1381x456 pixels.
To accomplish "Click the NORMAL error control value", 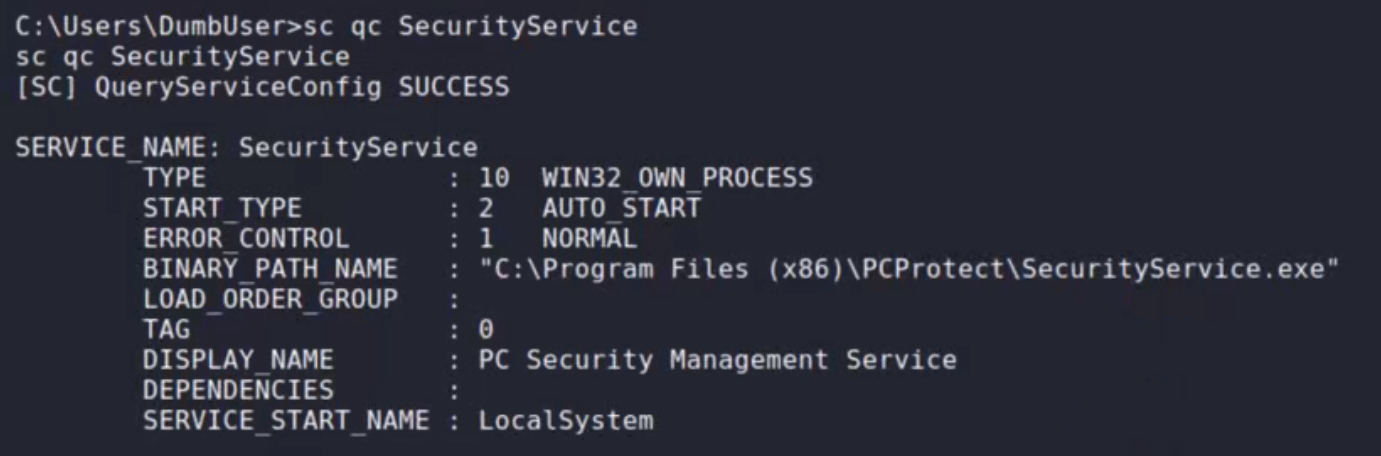I will point(589,239).
